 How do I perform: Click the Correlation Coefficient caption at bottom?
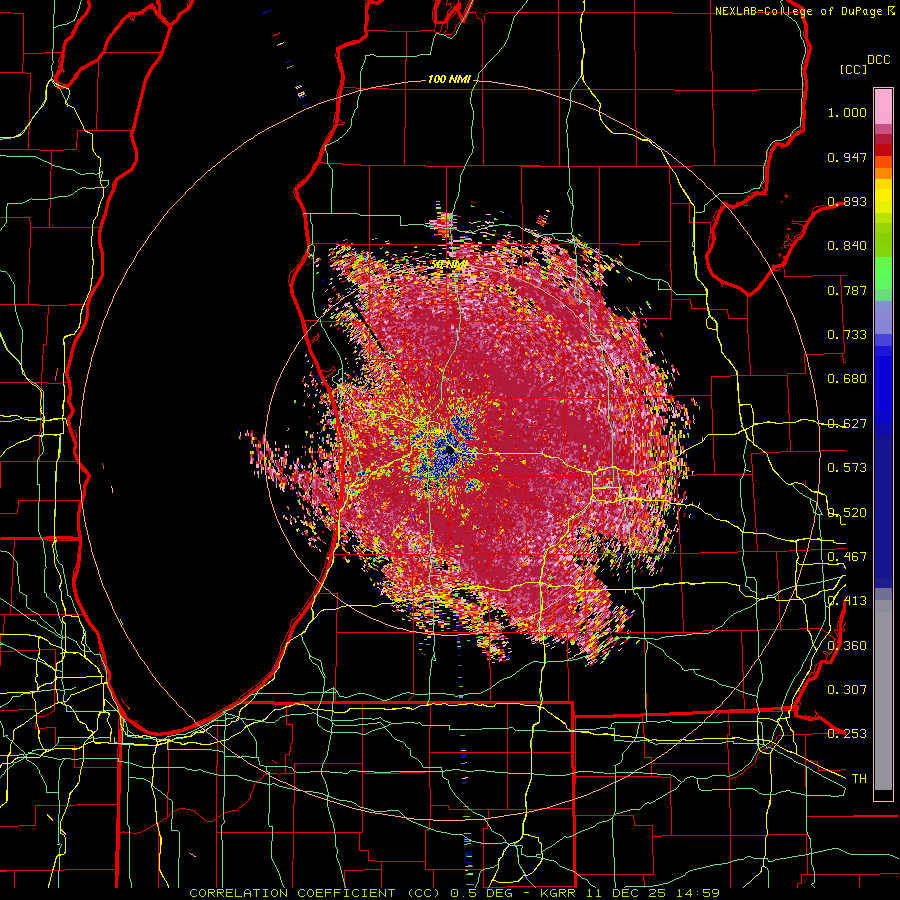click(x=455, y=893)
